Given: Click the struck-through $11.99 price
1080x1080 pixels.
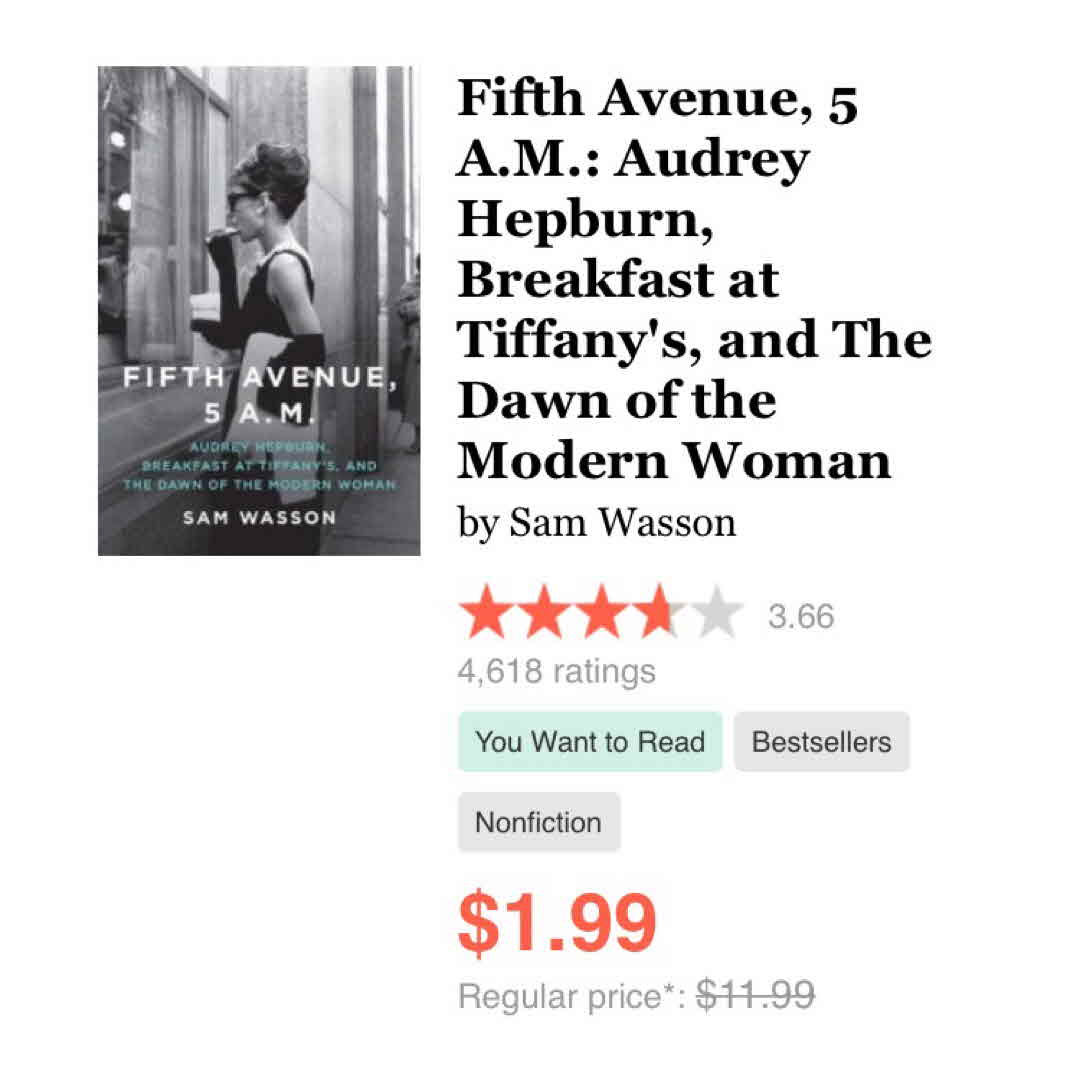Looking at the screenshot, I should click(755, 995).
